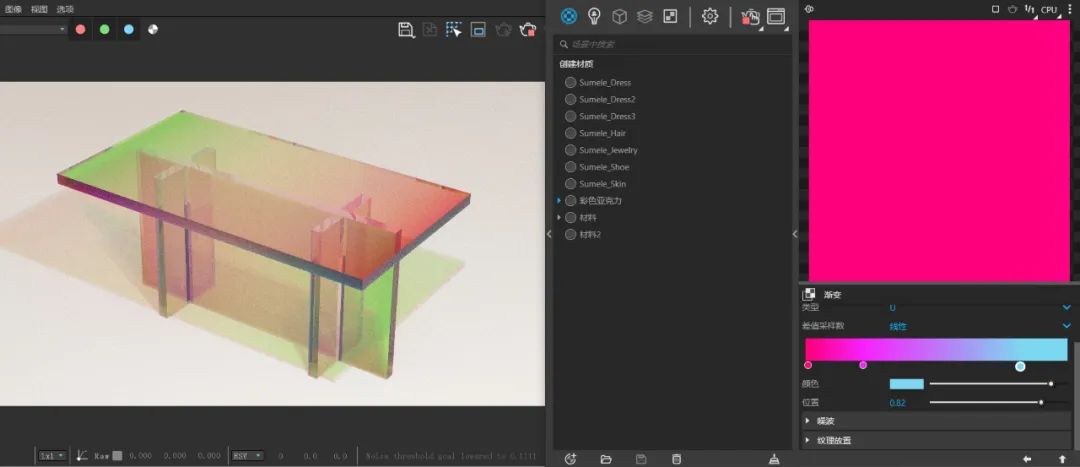Open the Lights tab (bulb icon)
The height and width of the screenshot is (467, 1080).
(594, 16)
